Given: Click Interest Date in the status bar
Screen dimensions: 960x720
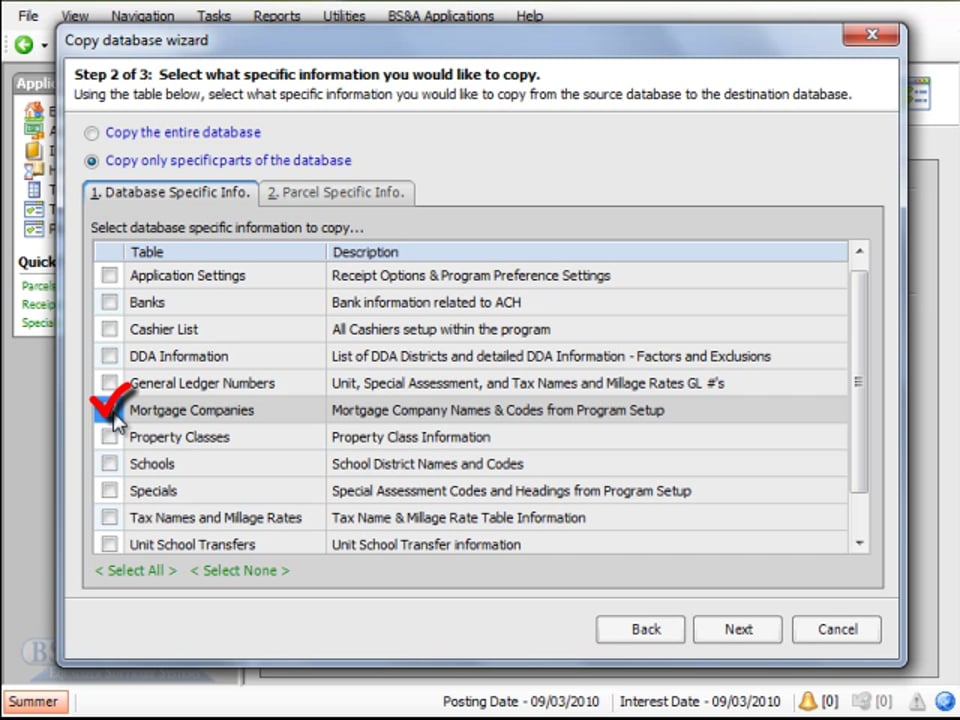Looking at the screenshot, I should 700,702.
